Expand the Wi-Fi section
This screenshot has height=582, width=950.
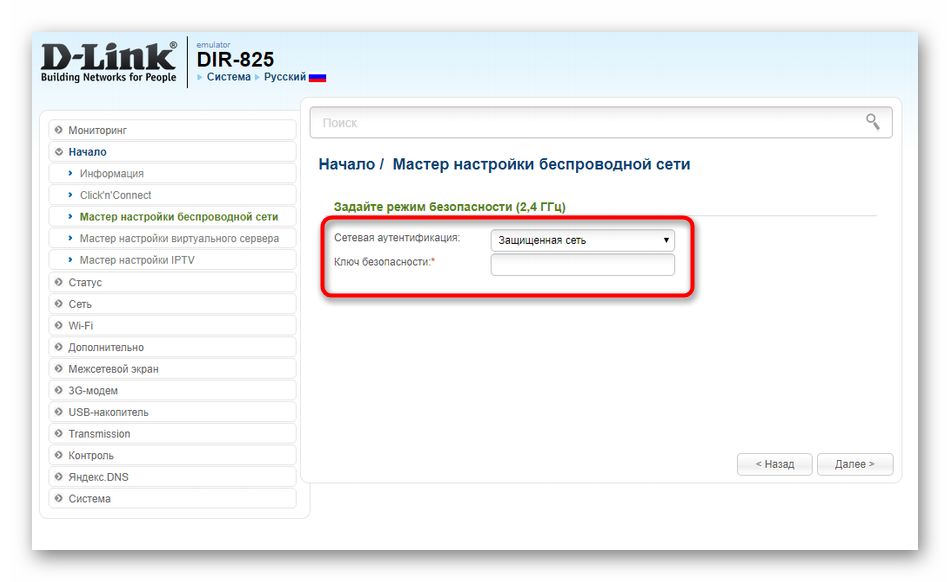pyautogui.click(x=80, y=326)
